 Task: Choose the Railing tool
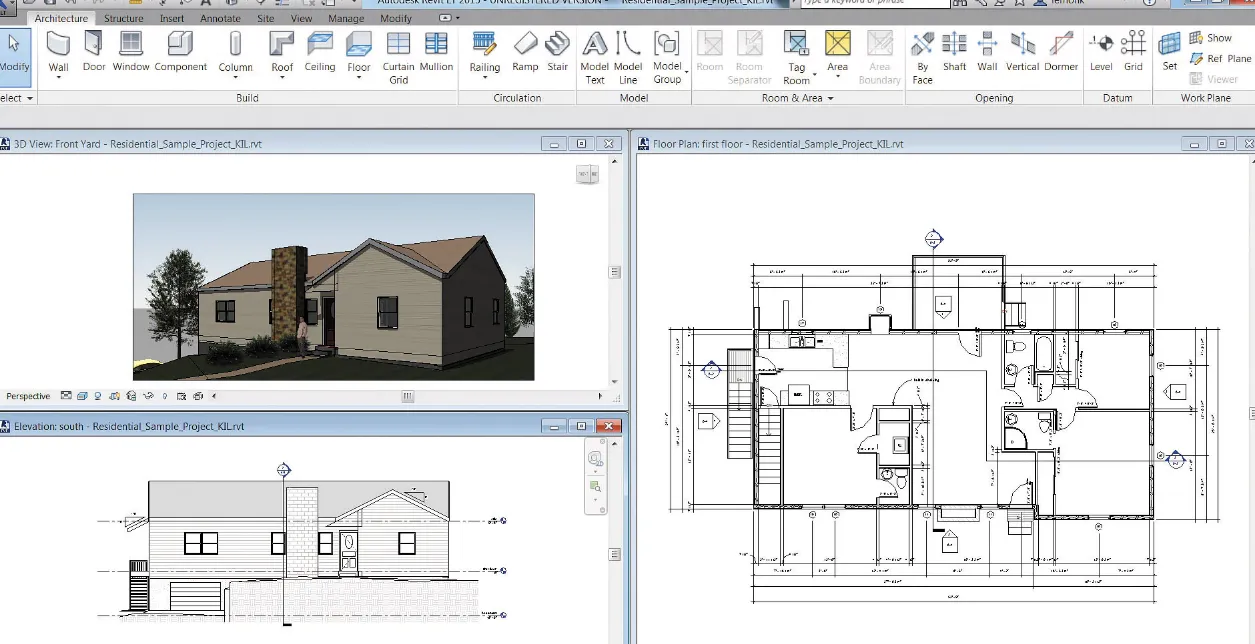click(x=484, y=52)
